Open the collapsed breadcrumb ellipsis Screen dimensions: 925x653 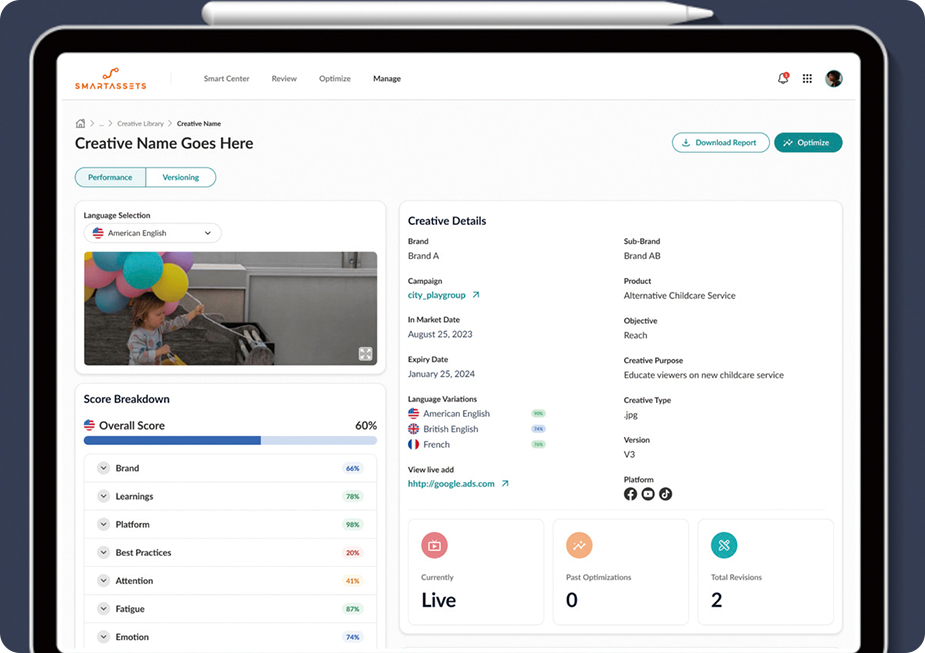101,124
